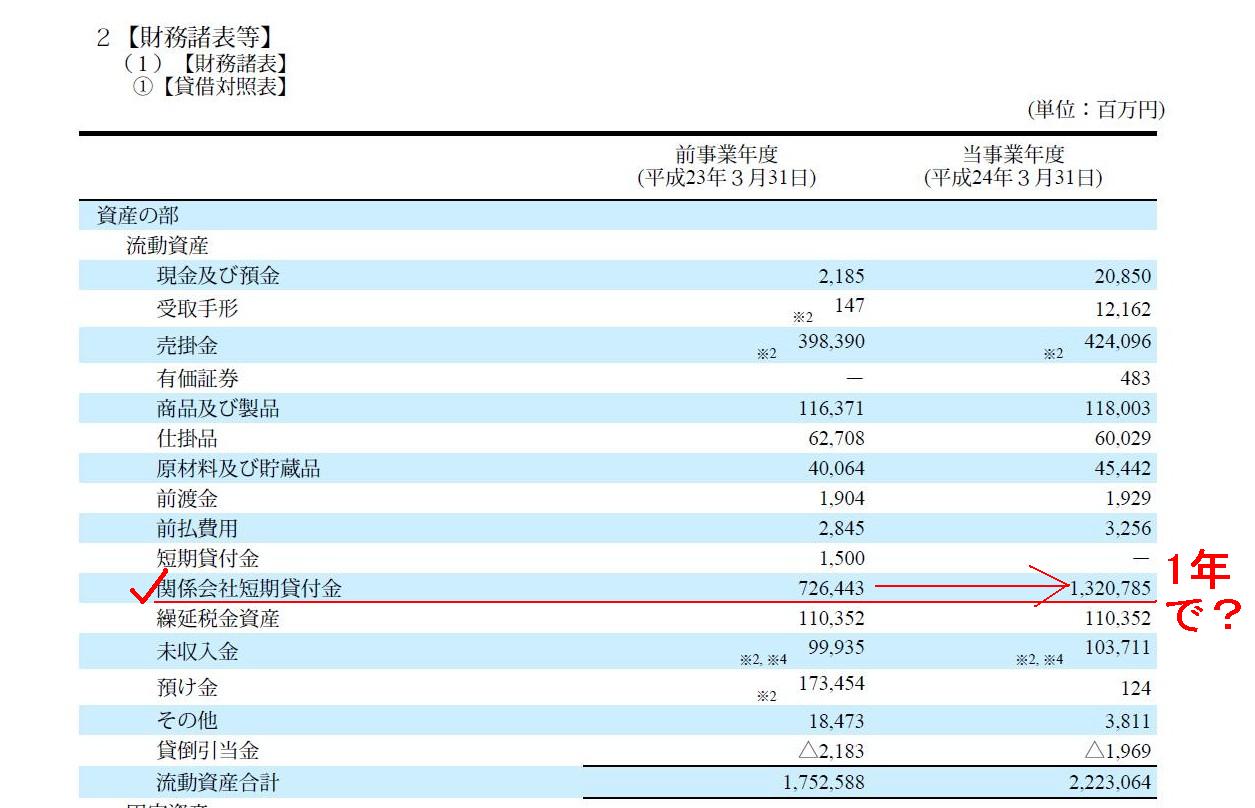The height and width of the screenshot is (808, 1255).
Task: Select the 前渡金 row label
Action: click(187, 498)
